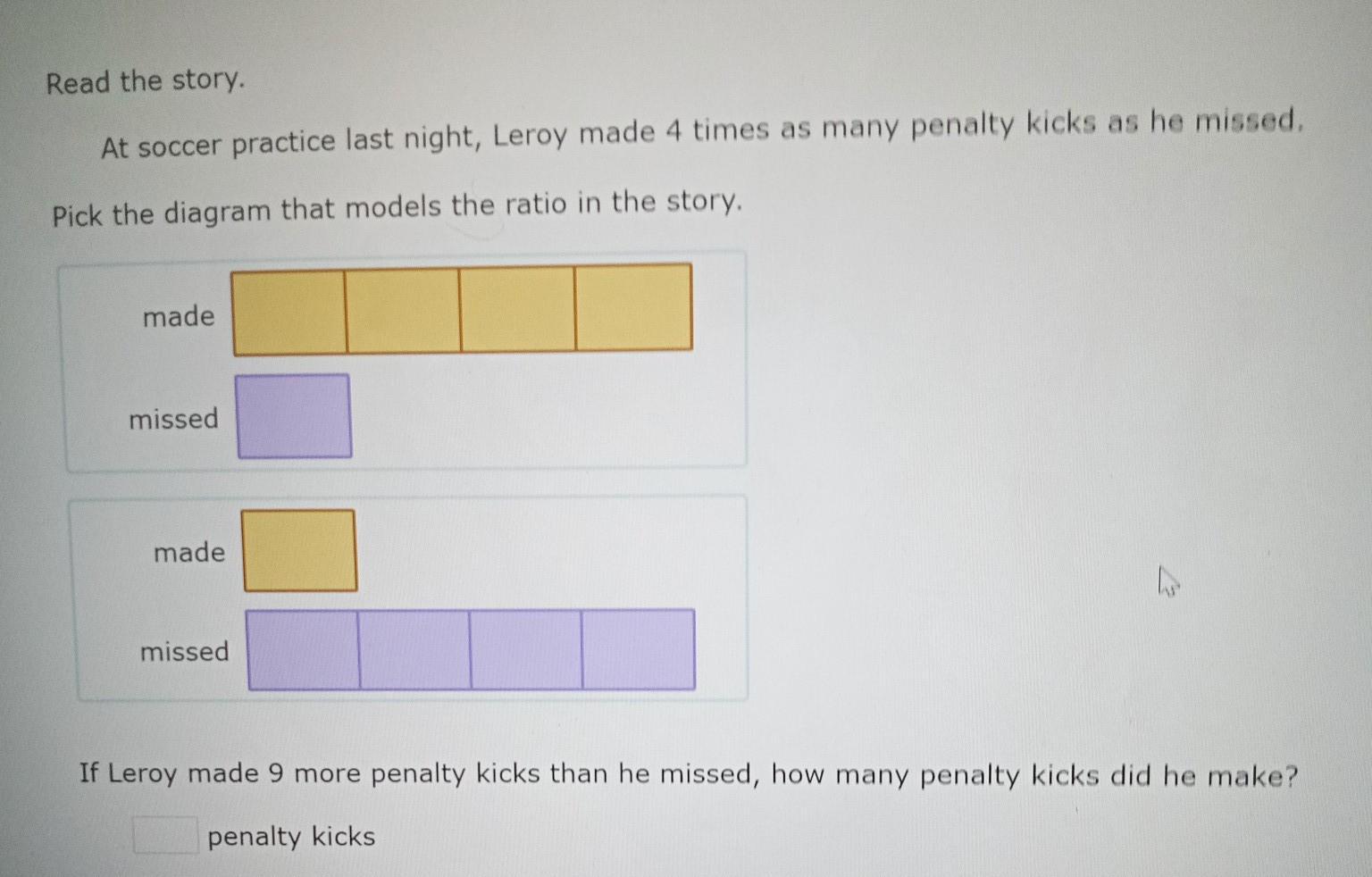Click the second purple missed box in bottom diagram
This screenshot has width=1372, height=877.
pos(415,650)
